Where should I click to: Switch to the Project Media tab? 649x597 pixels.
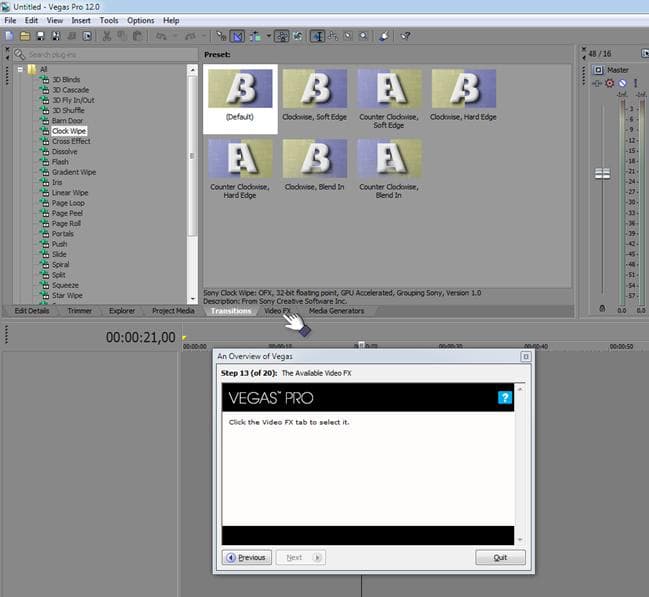click(173, 311)
